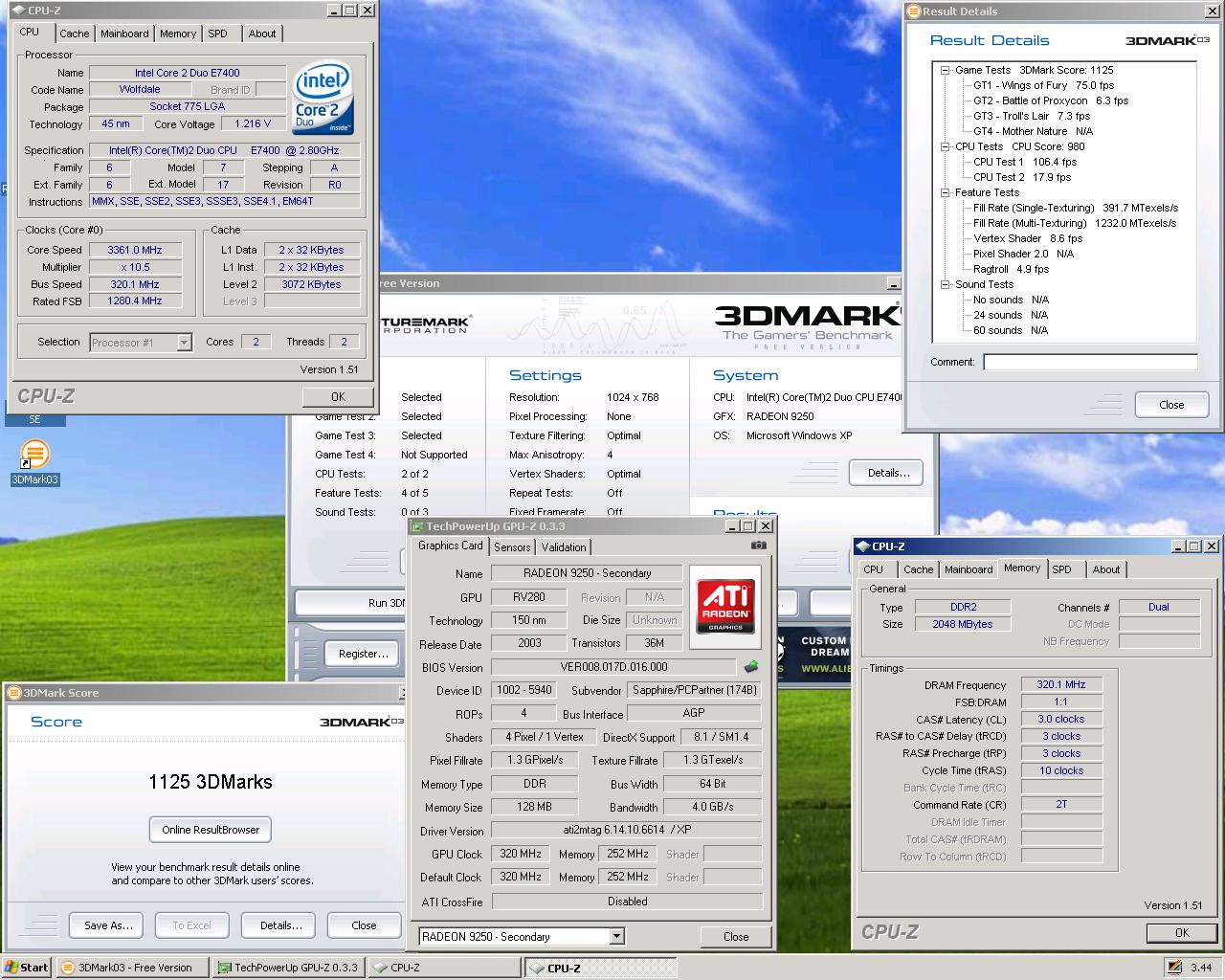Click the disabled To Excel button
This screenshot has width=1225, height=980.
point(191,925)
